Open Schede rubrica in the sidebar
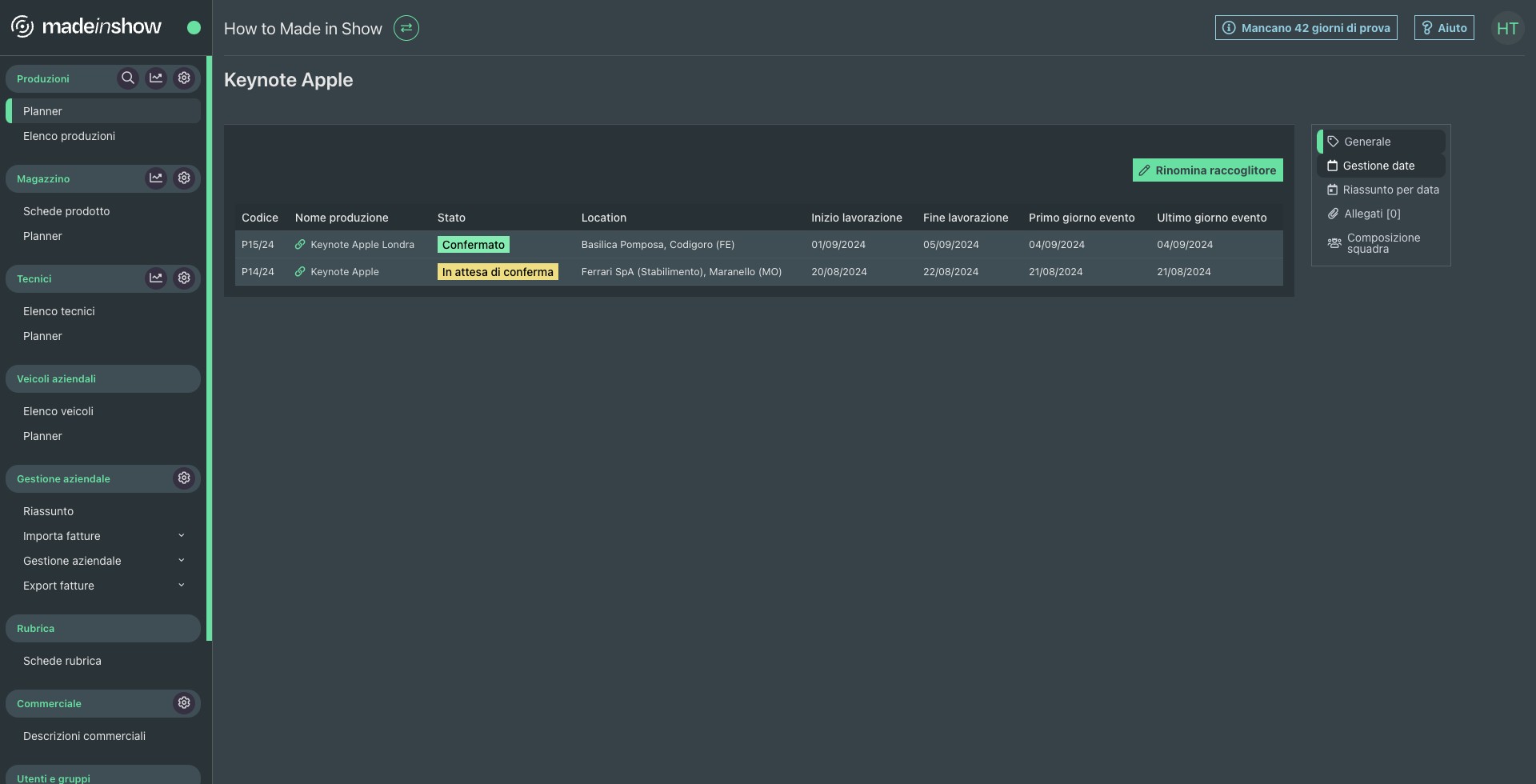The width and height of the screenshot is (1536, 784). point(103,661)
